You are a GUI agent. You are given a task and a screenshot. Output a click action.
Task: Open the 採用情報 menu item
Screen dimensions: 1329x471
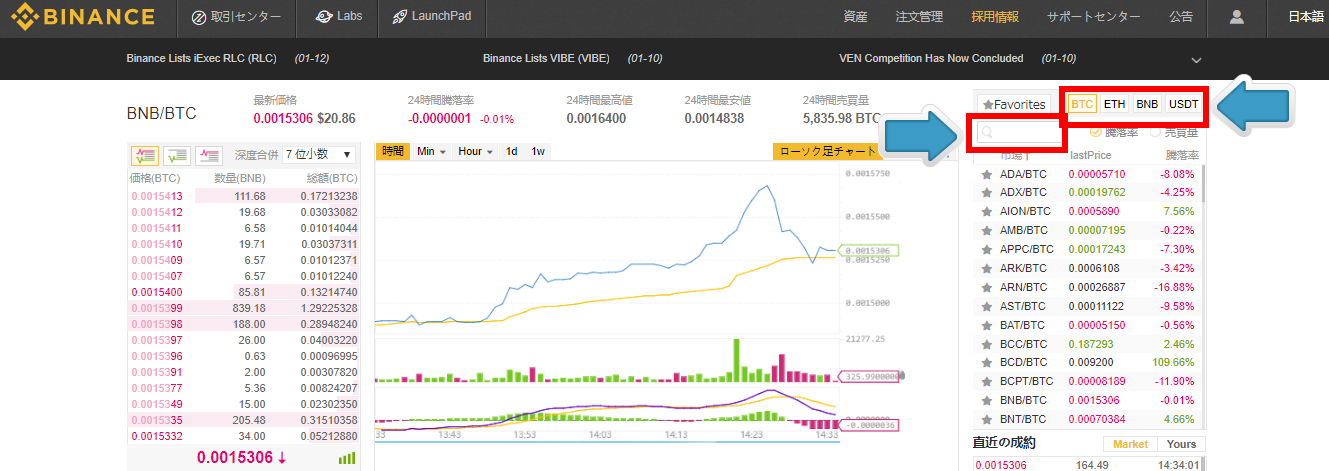point(995,17)
